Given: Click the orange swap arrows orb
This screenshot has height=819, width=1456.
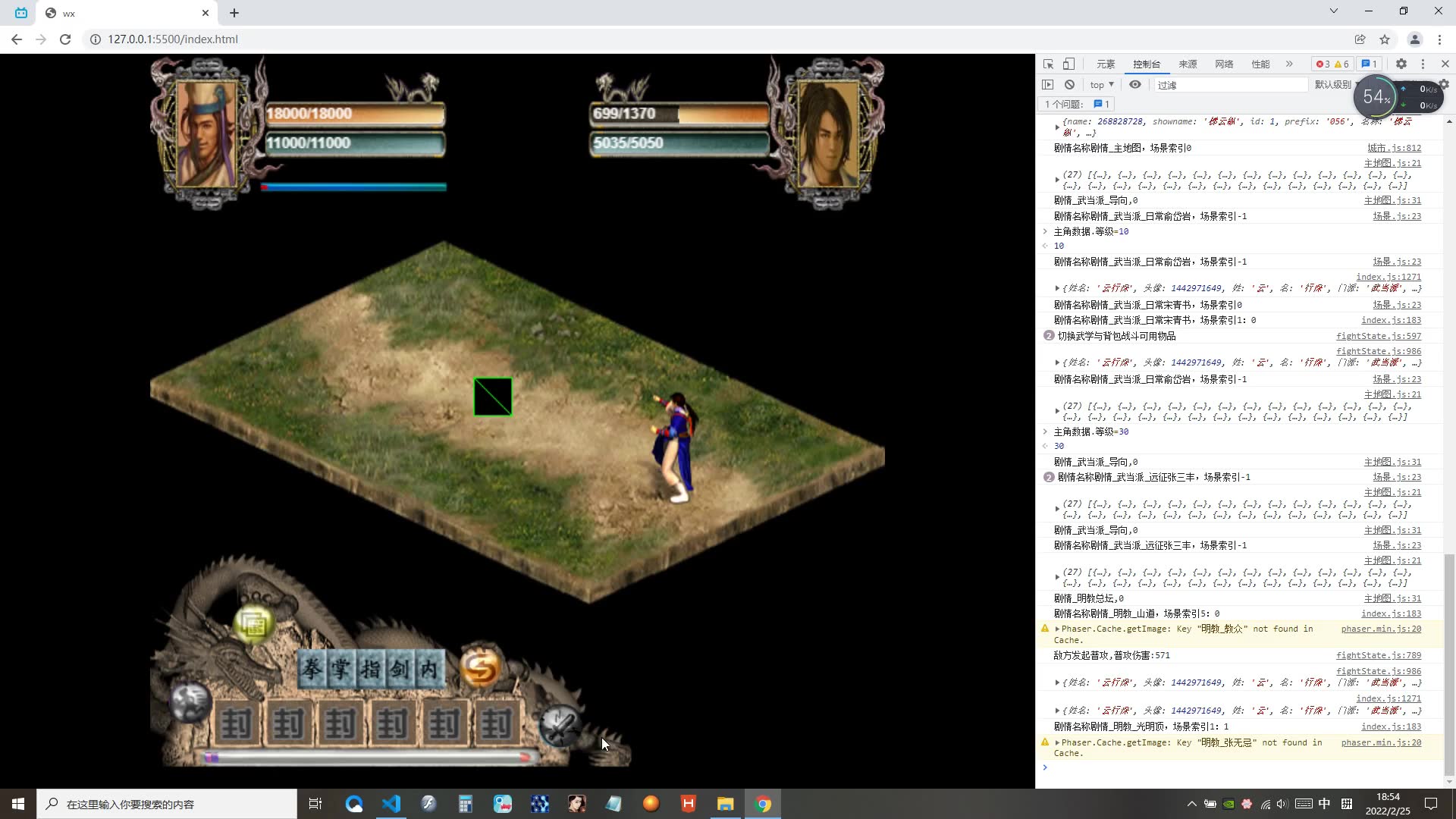Looking at the screenshot, I should tap(480, 668).
